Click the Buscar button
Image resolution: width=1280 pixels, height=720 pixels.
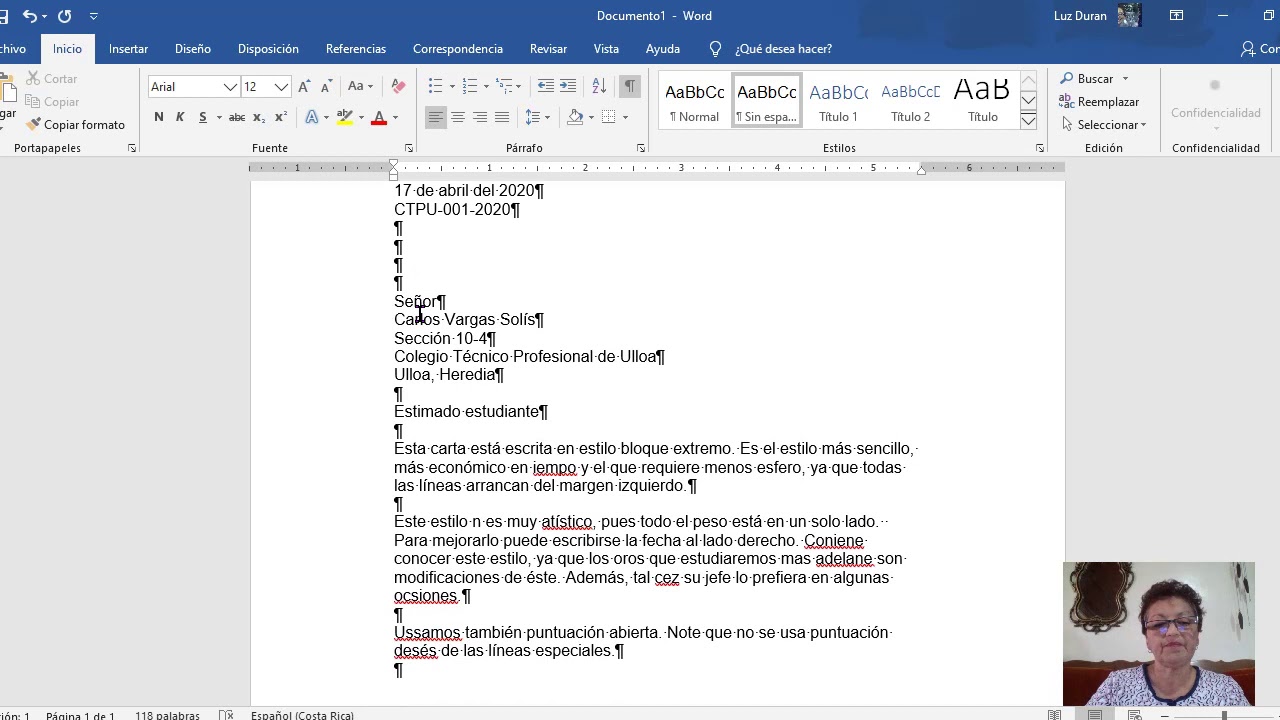pyautogui.click(x=1087, y=79)
